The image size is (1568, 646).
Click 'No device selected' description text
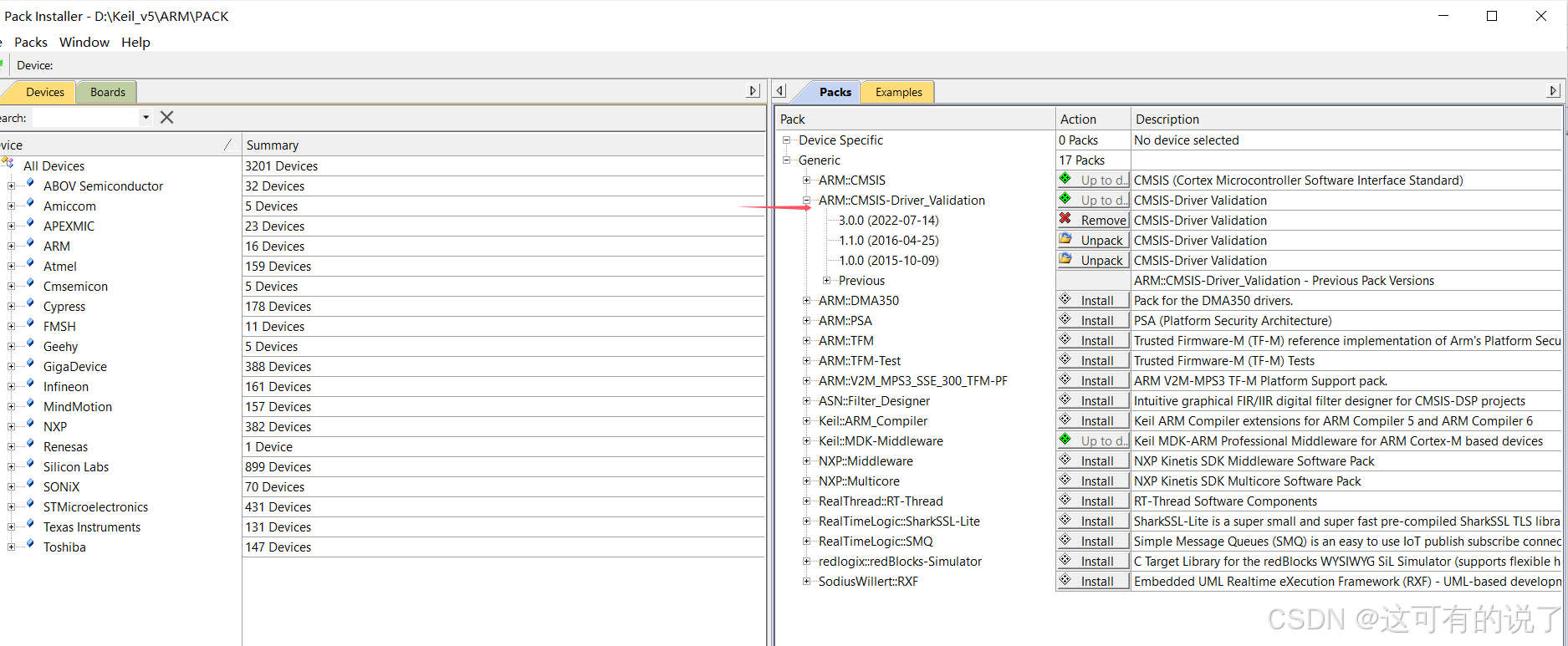click(x=1187, y=140)
